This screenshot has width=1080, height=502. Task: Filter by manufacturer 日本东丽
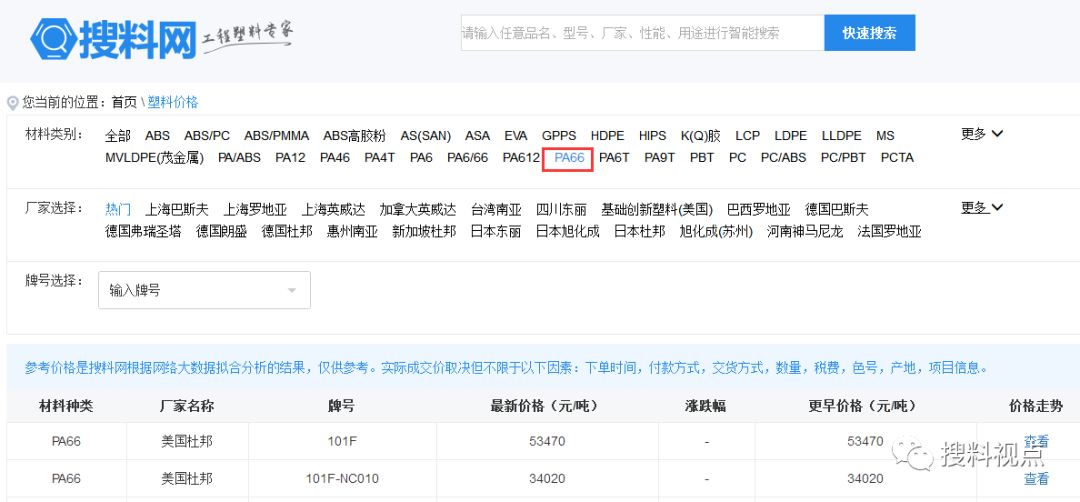[x=496, y=231]
